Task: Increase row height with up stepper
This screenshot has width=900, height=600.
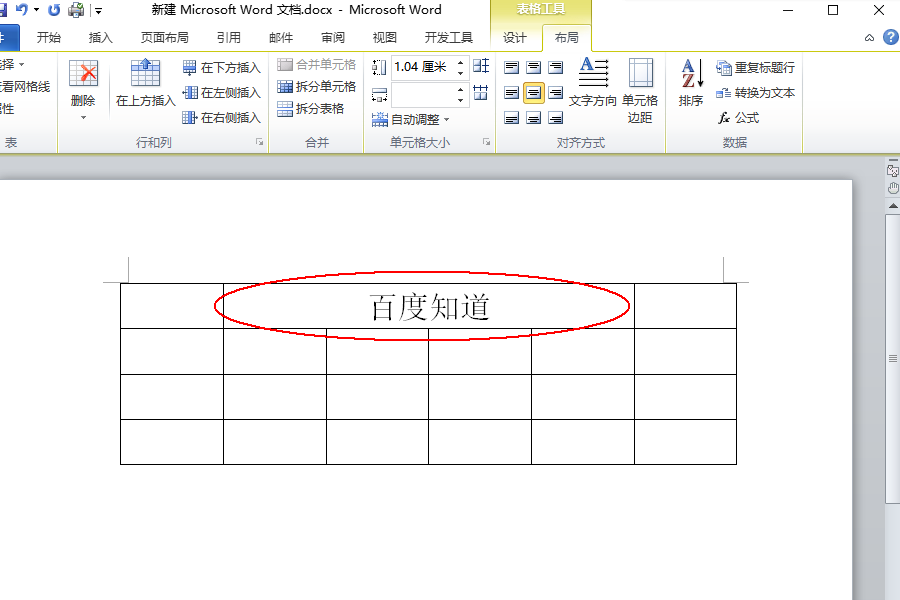Action: [460, 62]
